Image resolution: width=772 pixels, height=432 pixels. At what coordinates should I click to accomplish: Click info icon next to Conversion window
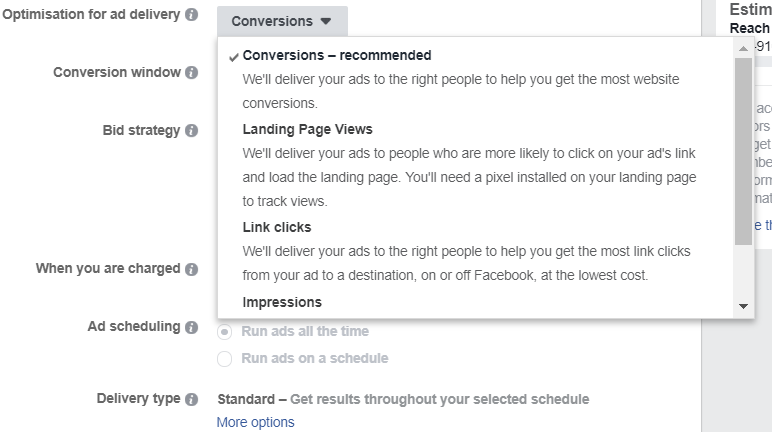[x=191, y=73]
